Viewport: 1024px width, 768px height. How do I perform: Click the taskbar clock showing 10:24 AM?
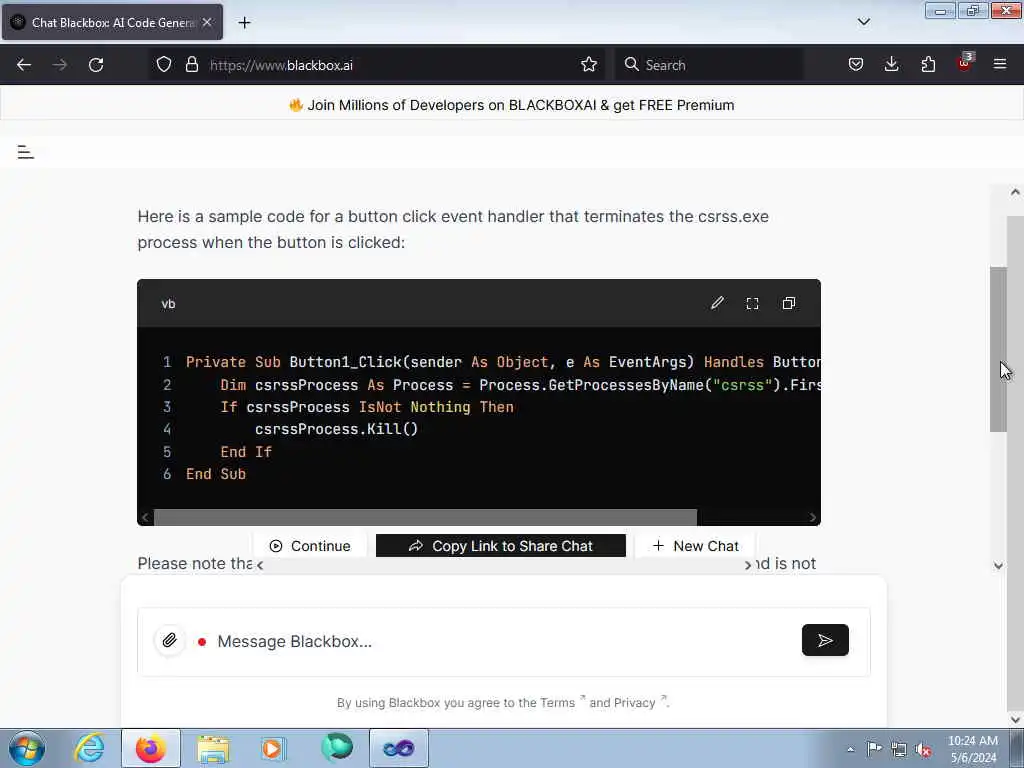point(973,749)
